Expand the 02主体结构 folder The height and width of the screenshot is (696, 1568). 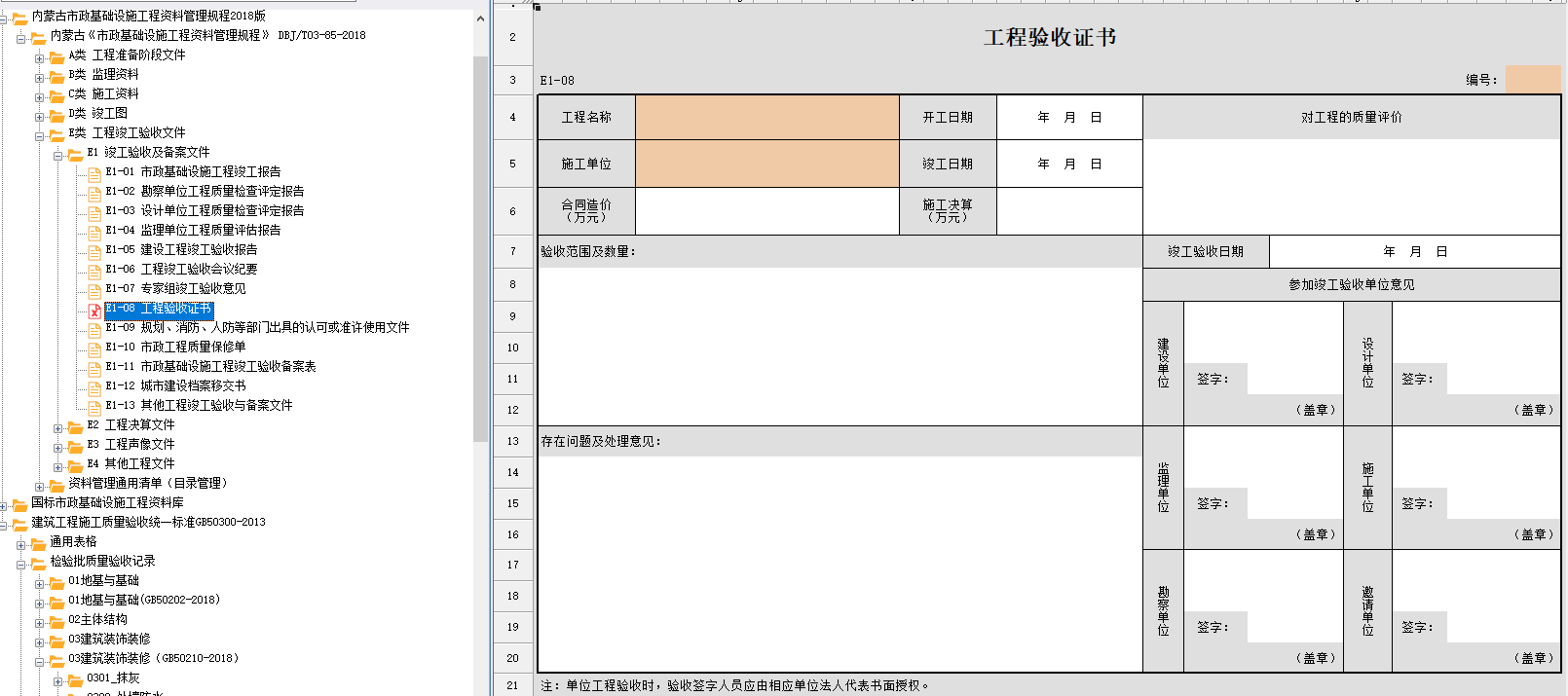[x=40, y=622]
